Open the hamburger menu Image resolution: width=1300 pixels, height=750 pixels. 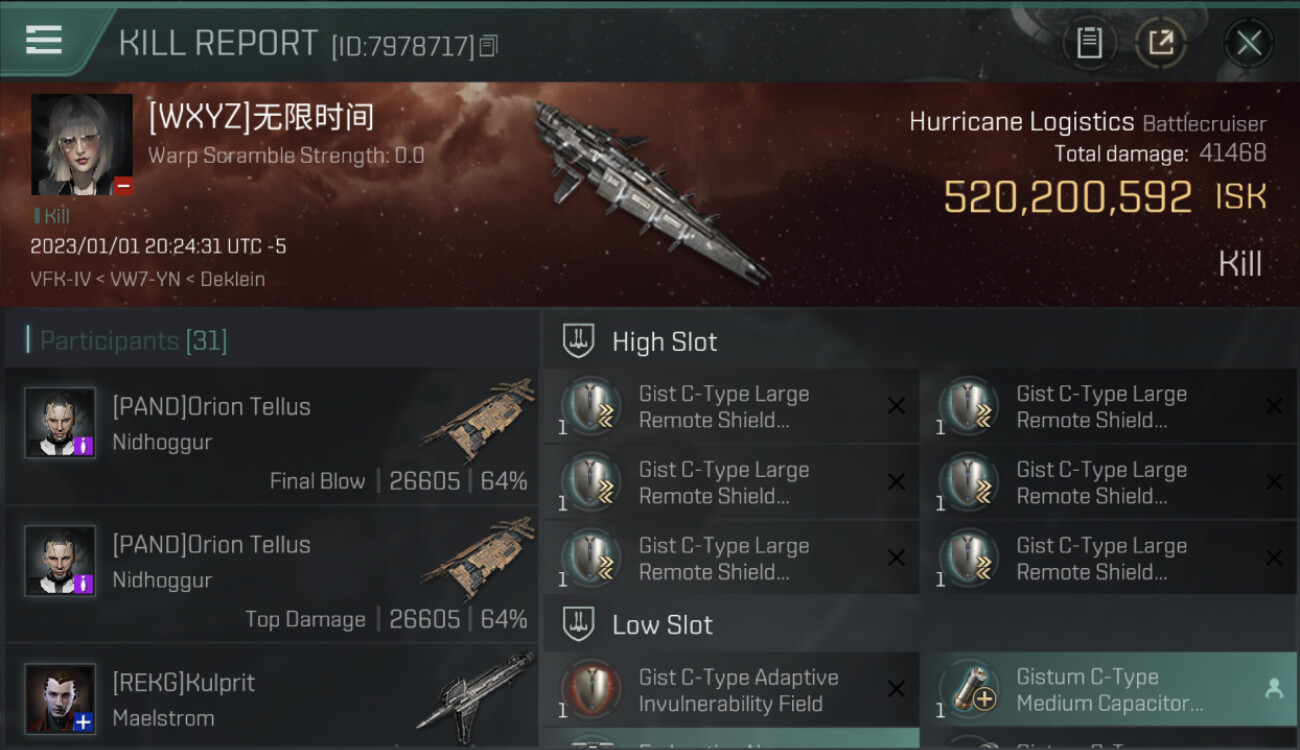point(43,41)
